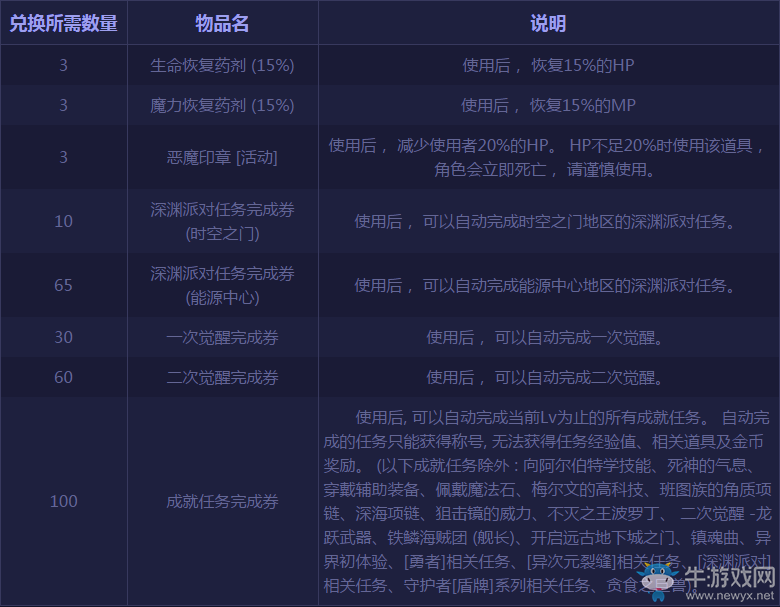
Task: Select item name '魔力恢复药剂 (15%)'
Action: pos(222,105)
